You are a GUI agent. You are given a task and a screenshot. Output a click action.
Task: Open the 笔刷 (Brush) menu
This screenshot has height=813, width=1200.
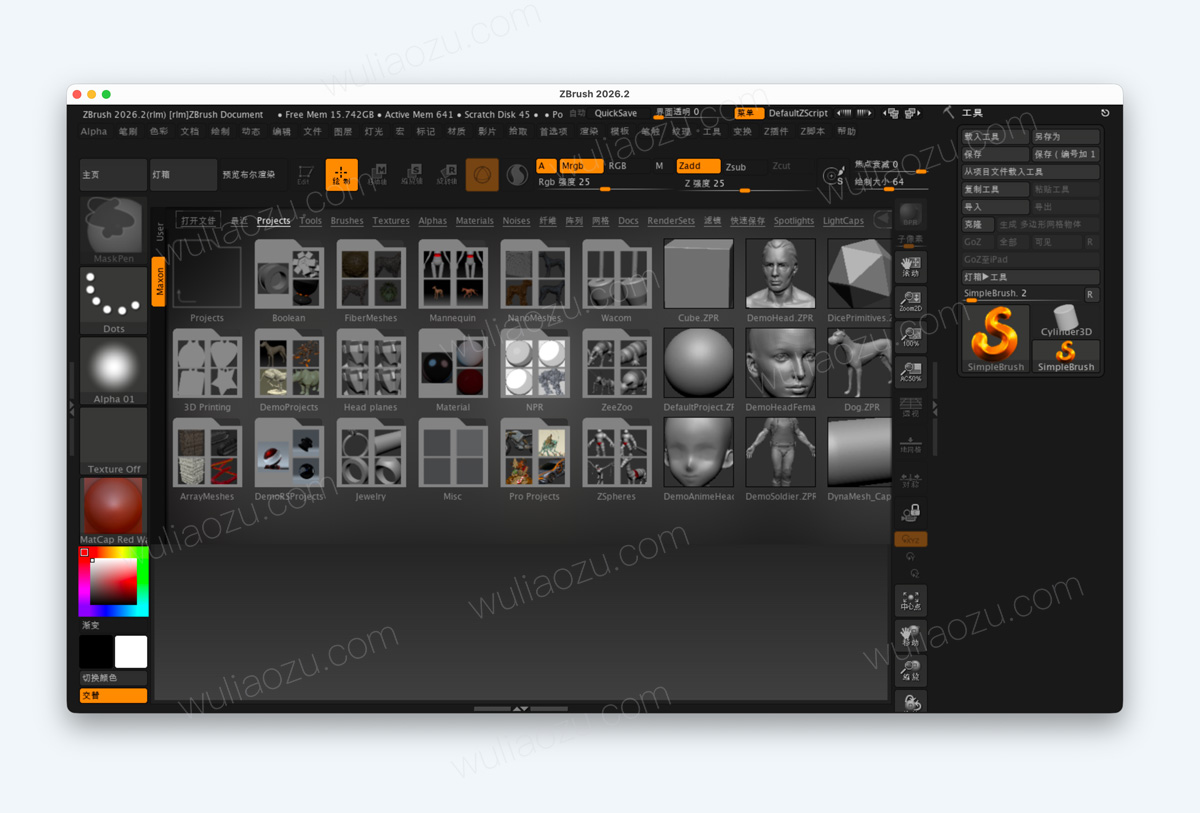tap(128, 131)
